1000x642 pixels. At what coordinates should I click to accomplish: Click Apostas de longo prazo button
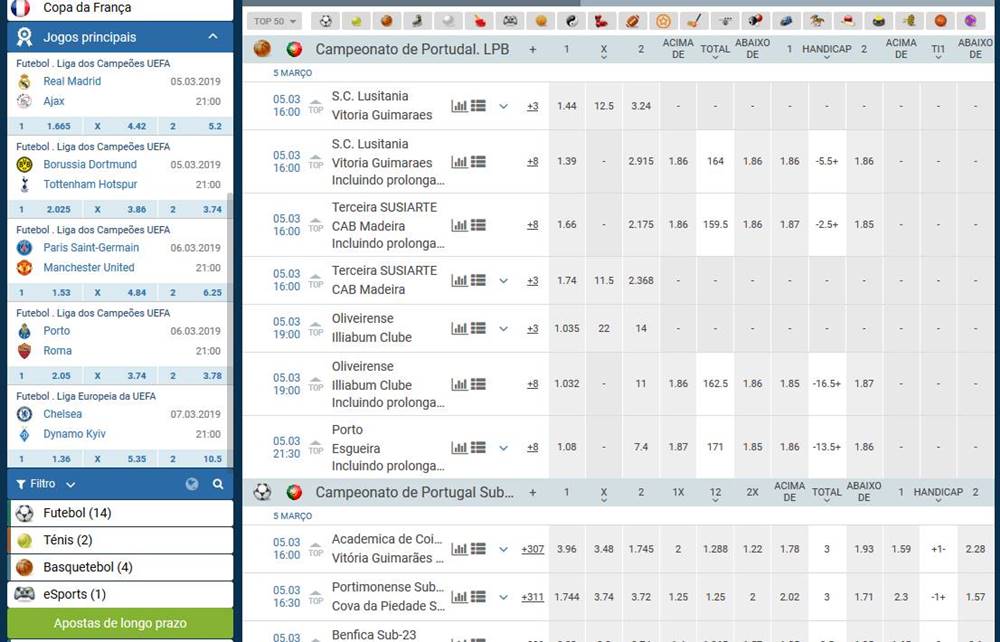pos(120,623)
